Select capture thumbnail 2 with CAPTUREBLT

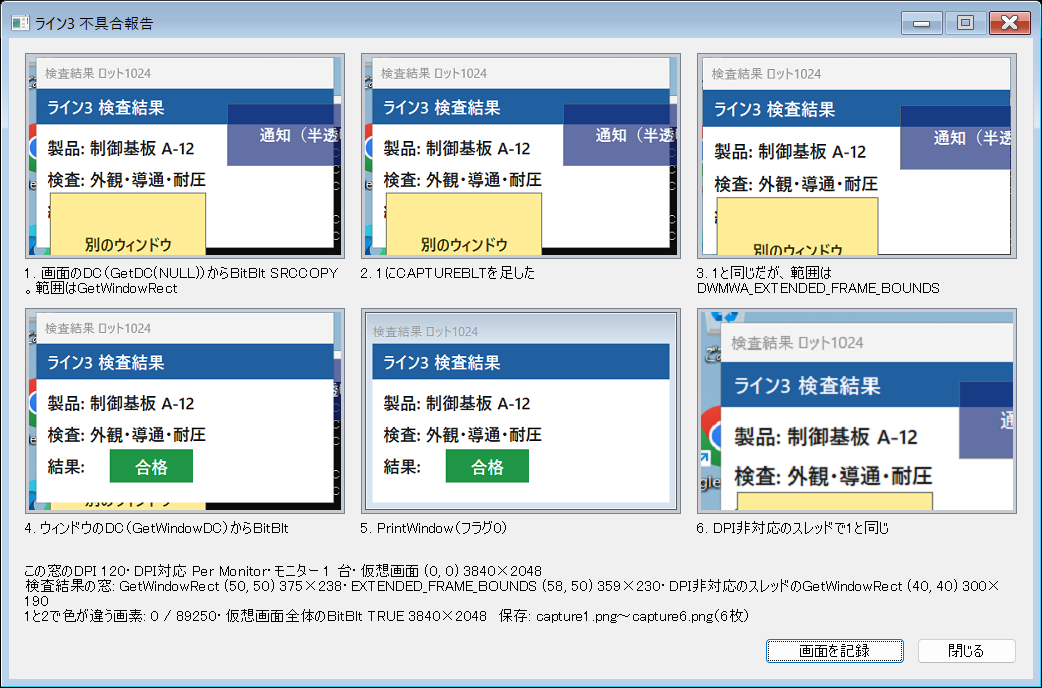click(x=520, y=156)
